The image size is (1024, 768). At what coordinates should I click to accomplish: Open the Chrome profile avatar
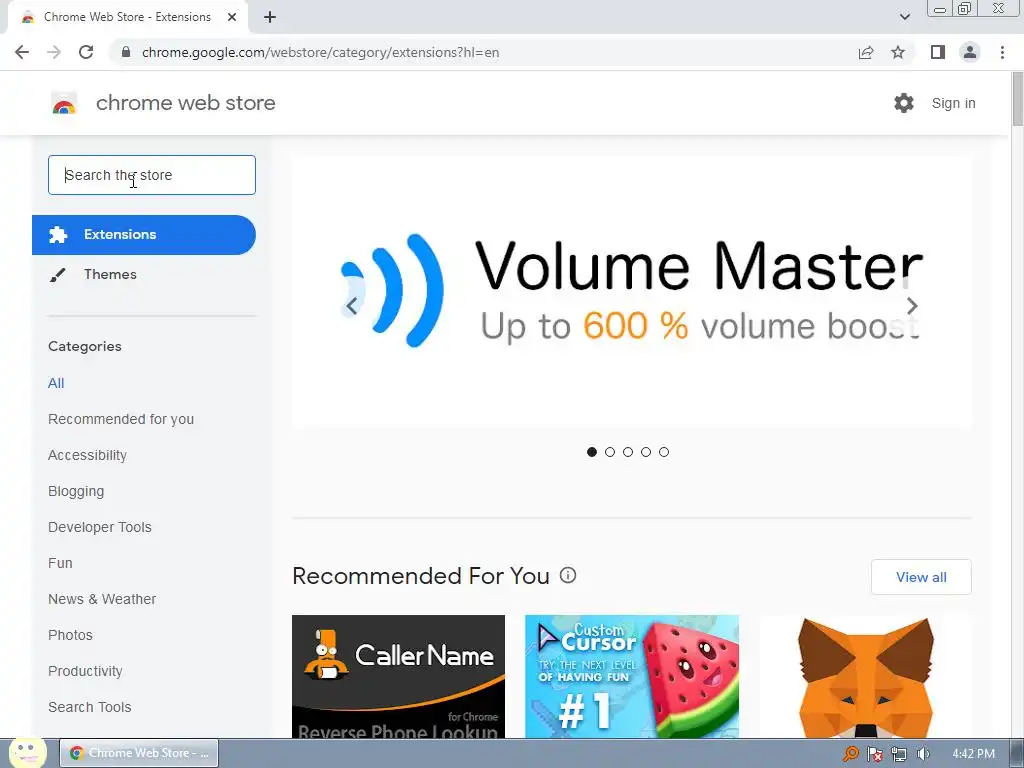[970, 52]
